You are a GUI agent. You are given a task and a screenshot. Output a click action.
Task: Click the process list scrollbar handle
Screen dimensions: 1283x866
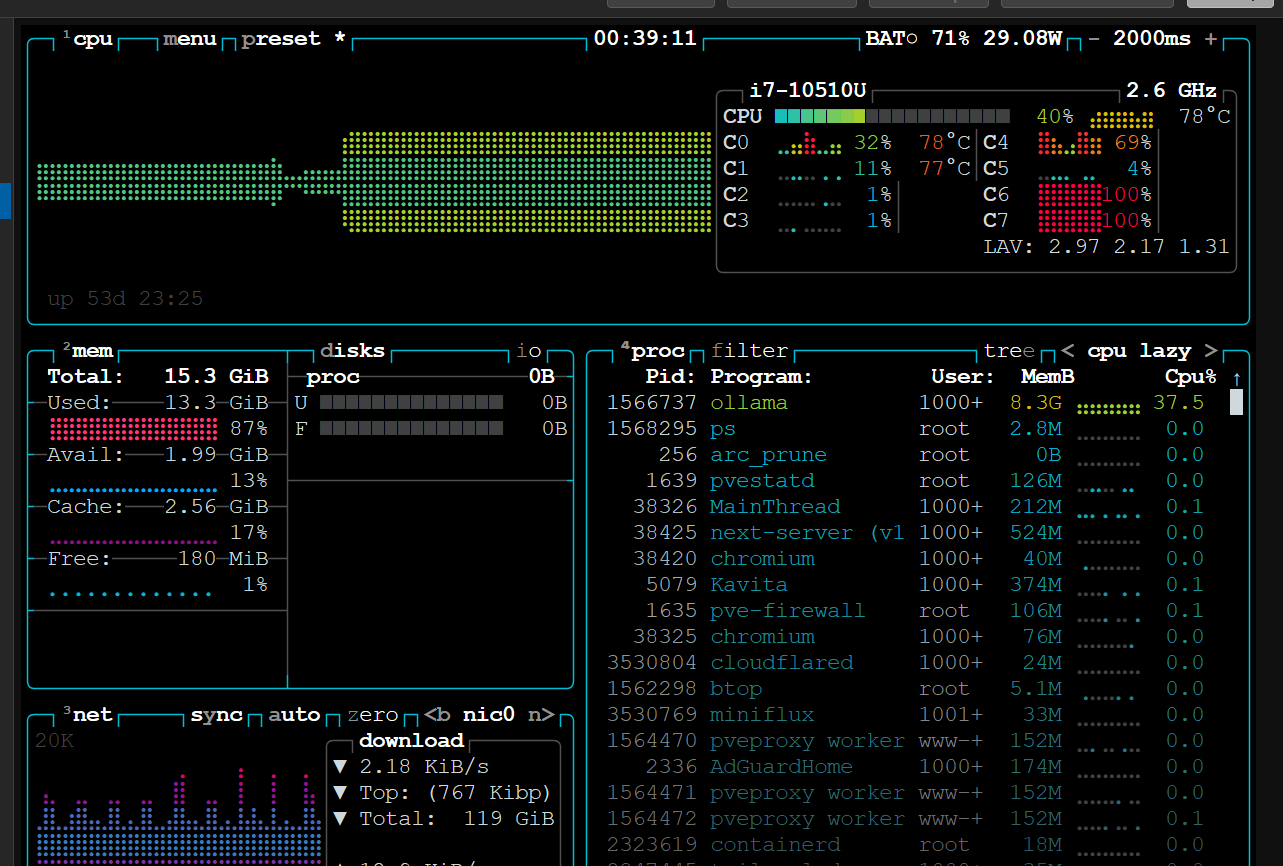pyautogui.click(x=1237, y=402)
